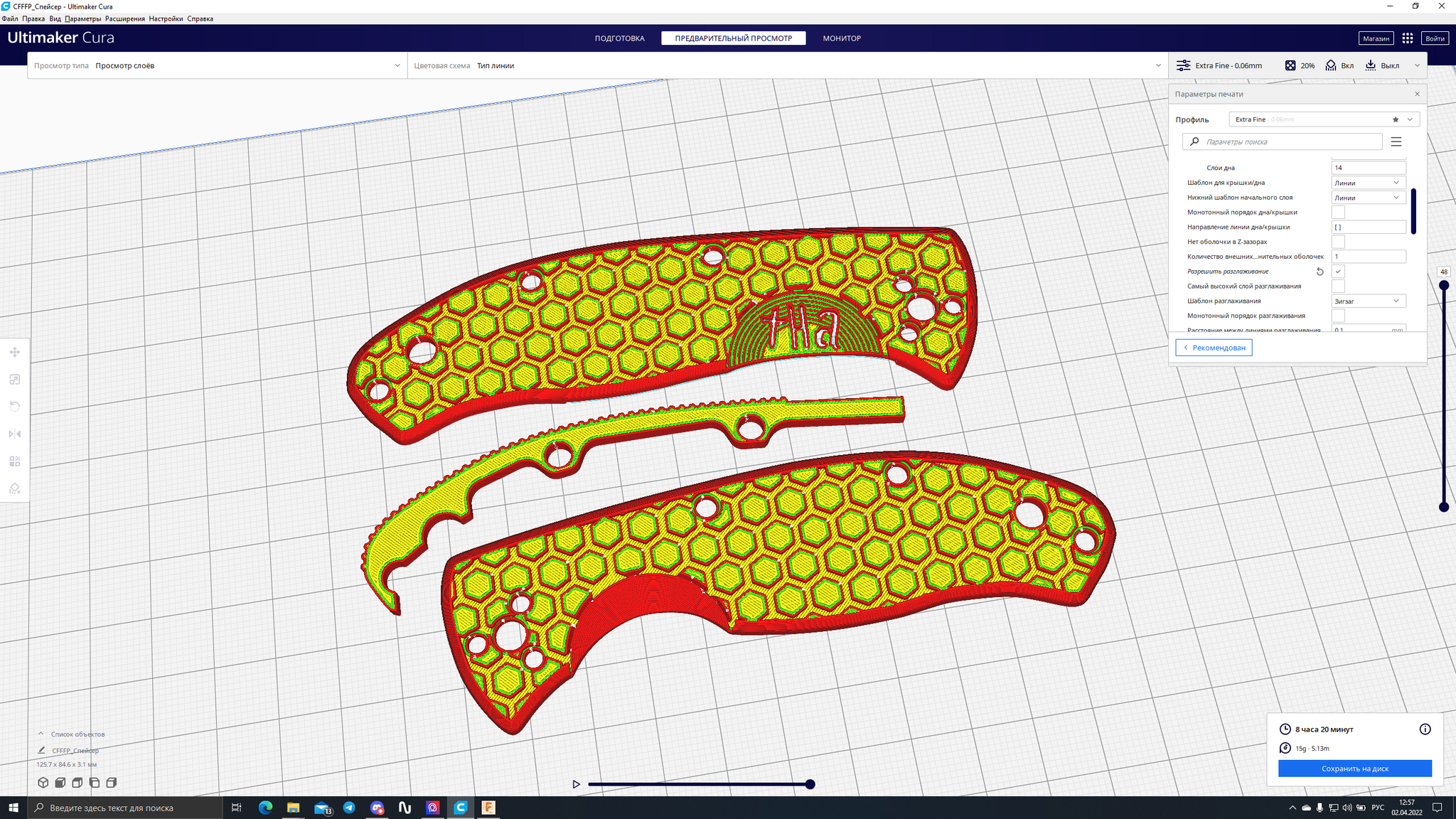Toggle 'Монотонный порядок разглаживания' checkbox

[x=1338, y=316]
